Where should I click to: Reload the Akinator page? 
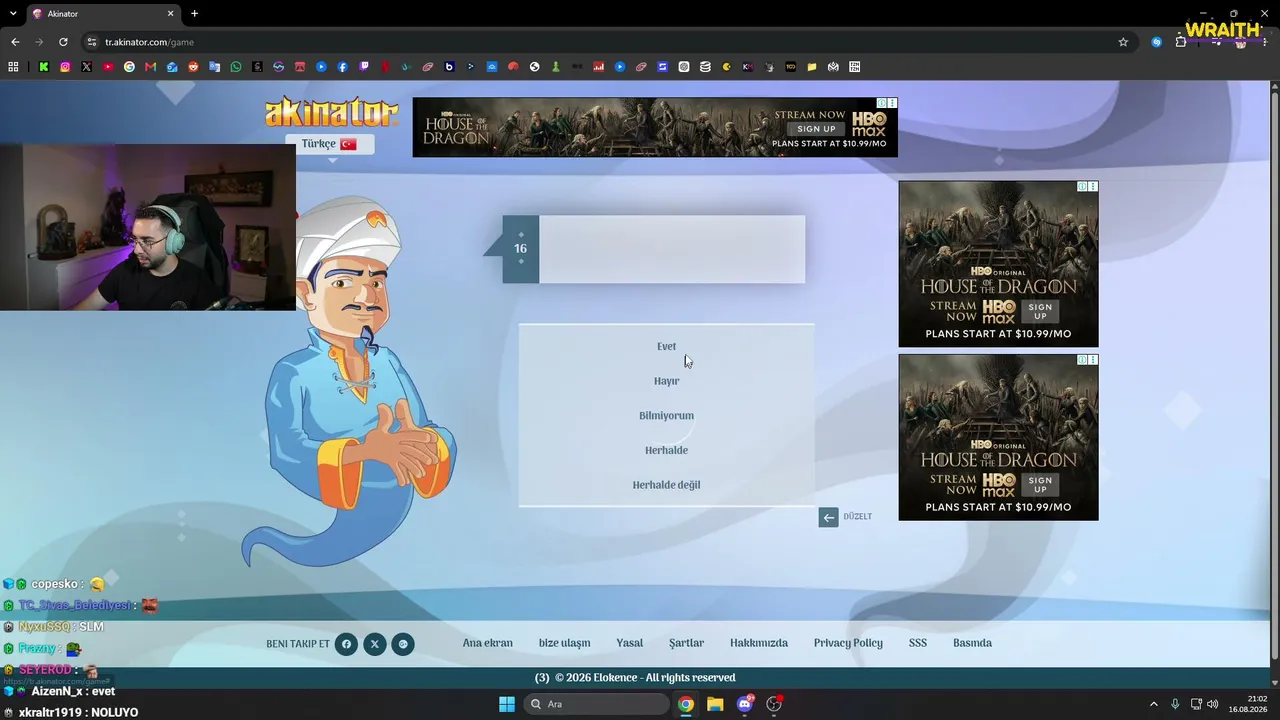tap(63, 42)
